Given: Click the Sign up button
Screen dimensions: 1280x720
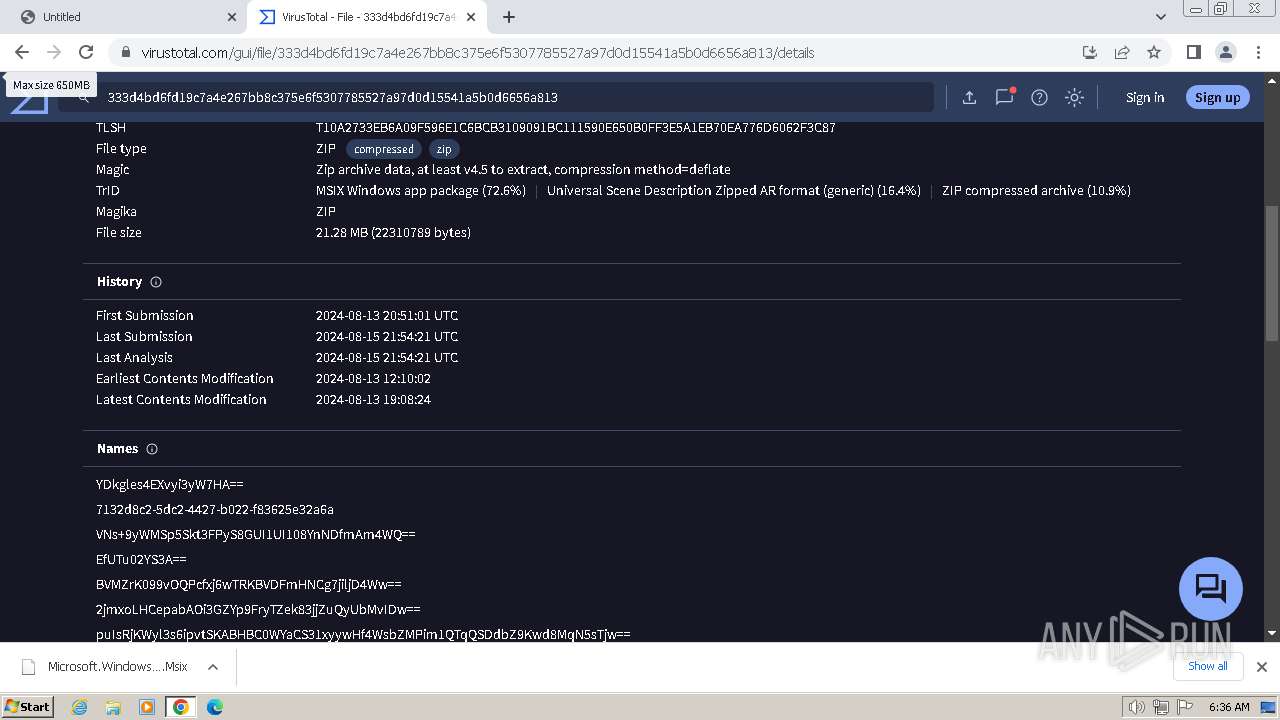Looking at the screenshot, I should [x=1217, y=97].
